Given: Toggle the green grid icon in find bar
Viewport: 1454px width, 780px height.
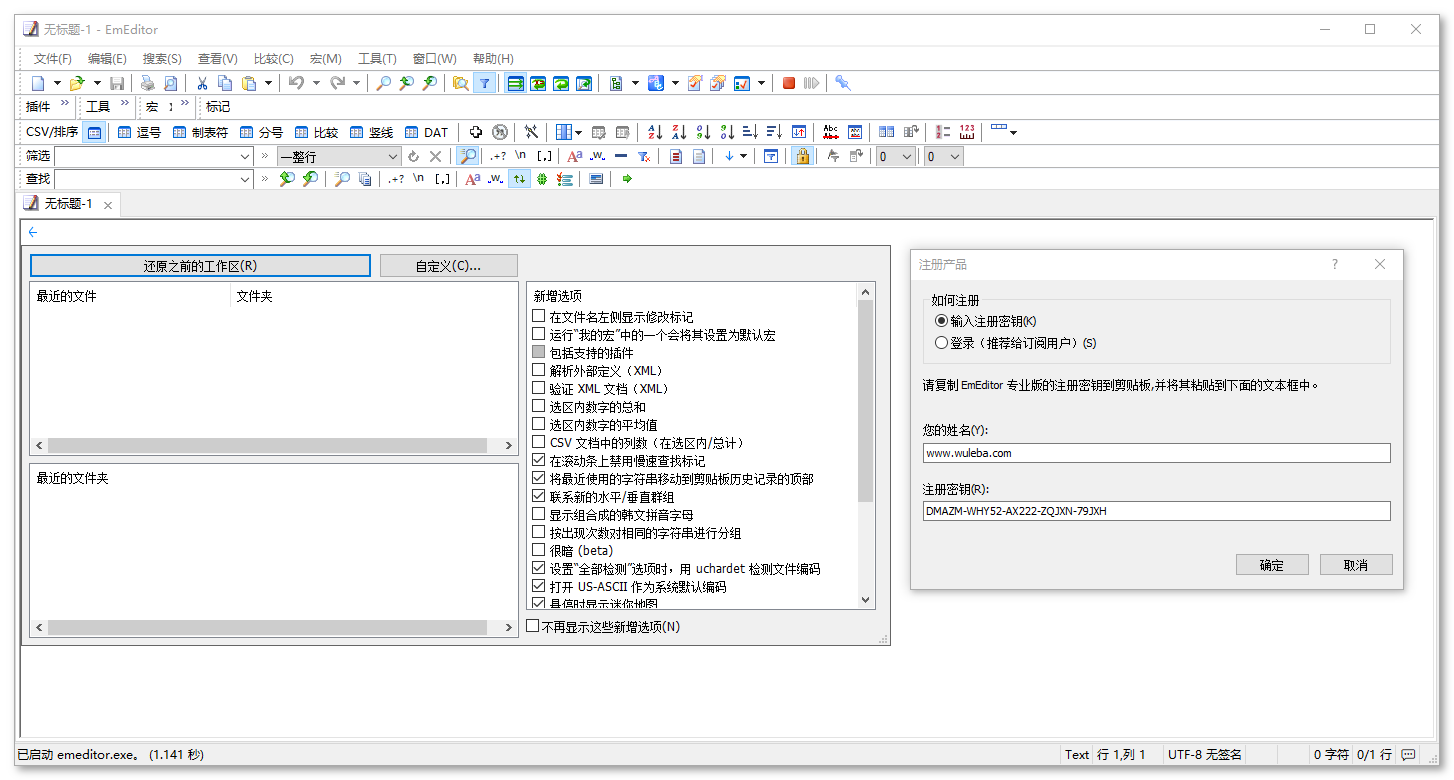Looking at the screenshot, I should click(542, 179).
